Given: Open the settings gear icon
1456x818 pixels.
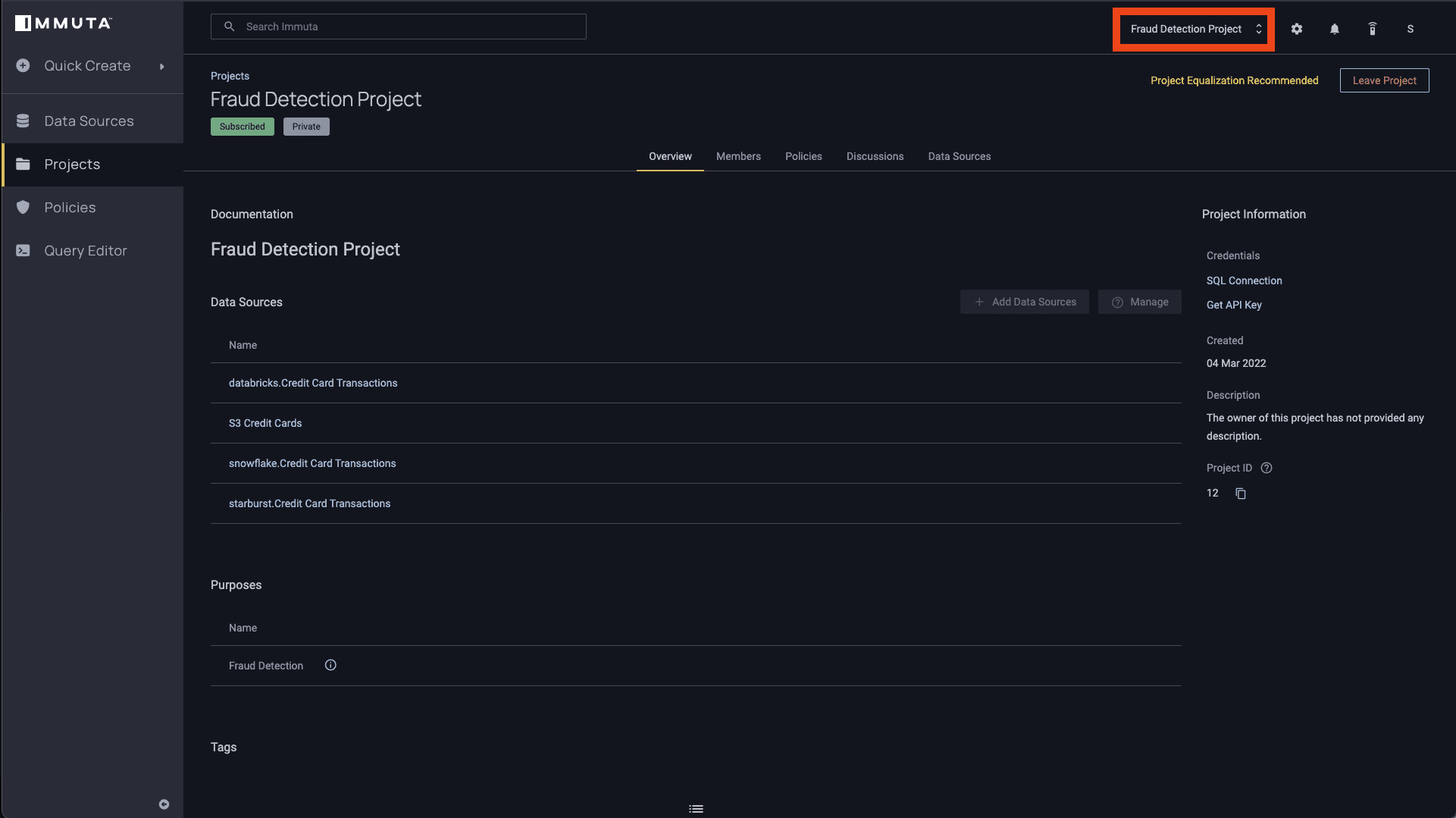Looking at the screenshot, I should 1297,29.
